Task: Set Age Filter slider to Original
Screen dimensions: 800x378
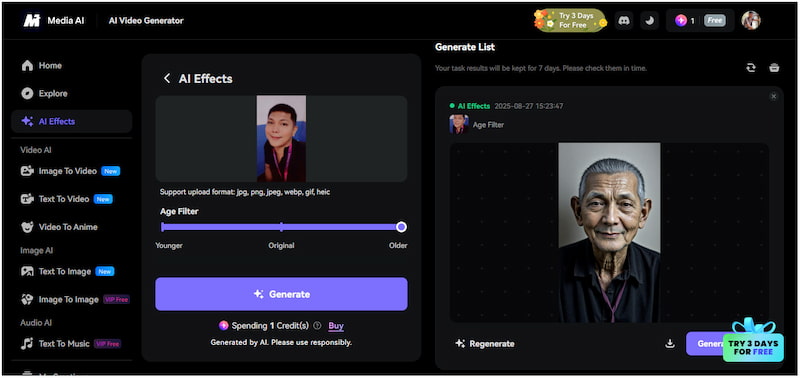Action: 281,227
